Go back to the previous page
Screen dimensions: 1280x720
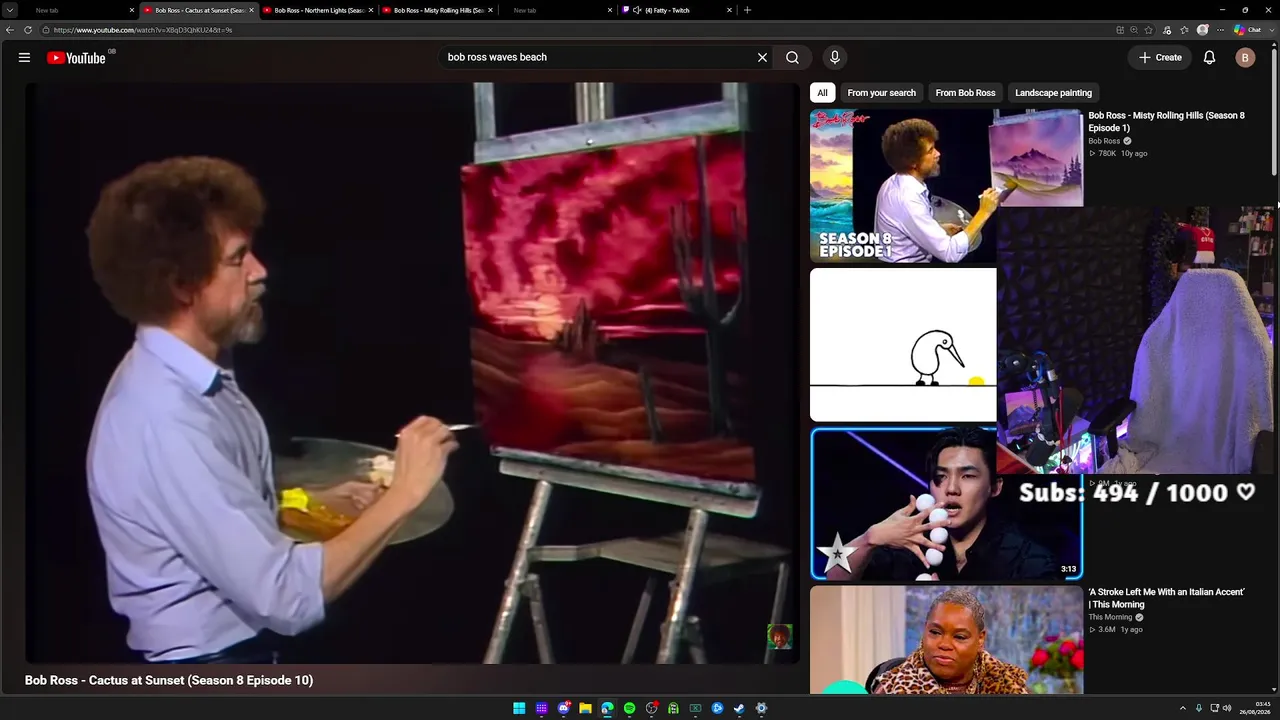click(x=10, y=30)
